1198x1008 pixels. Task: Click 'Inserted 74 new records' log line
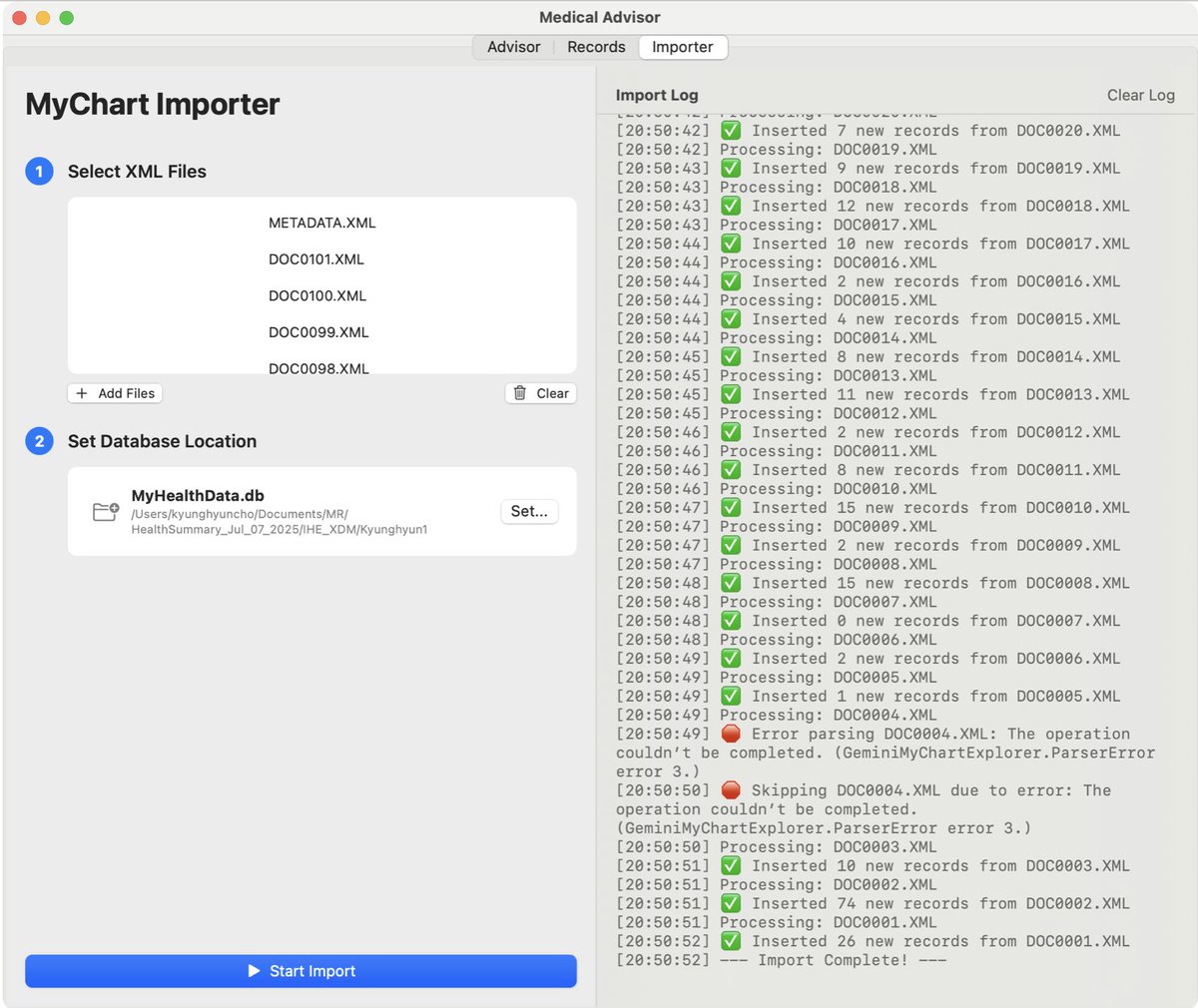873,904
